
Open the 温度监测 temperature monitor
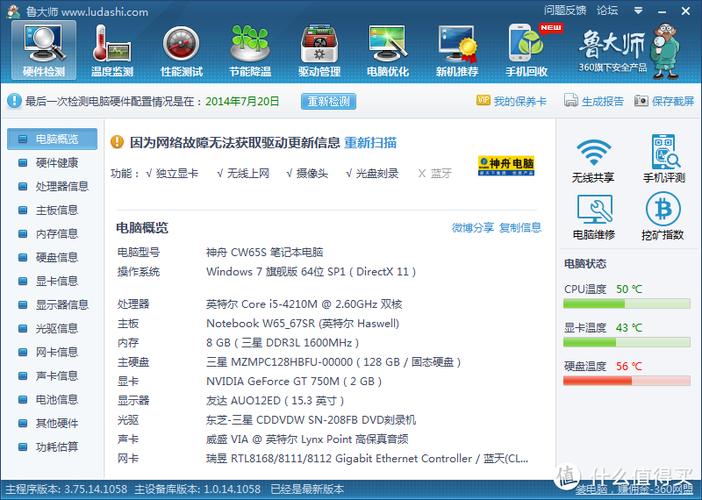pos(112,51)
